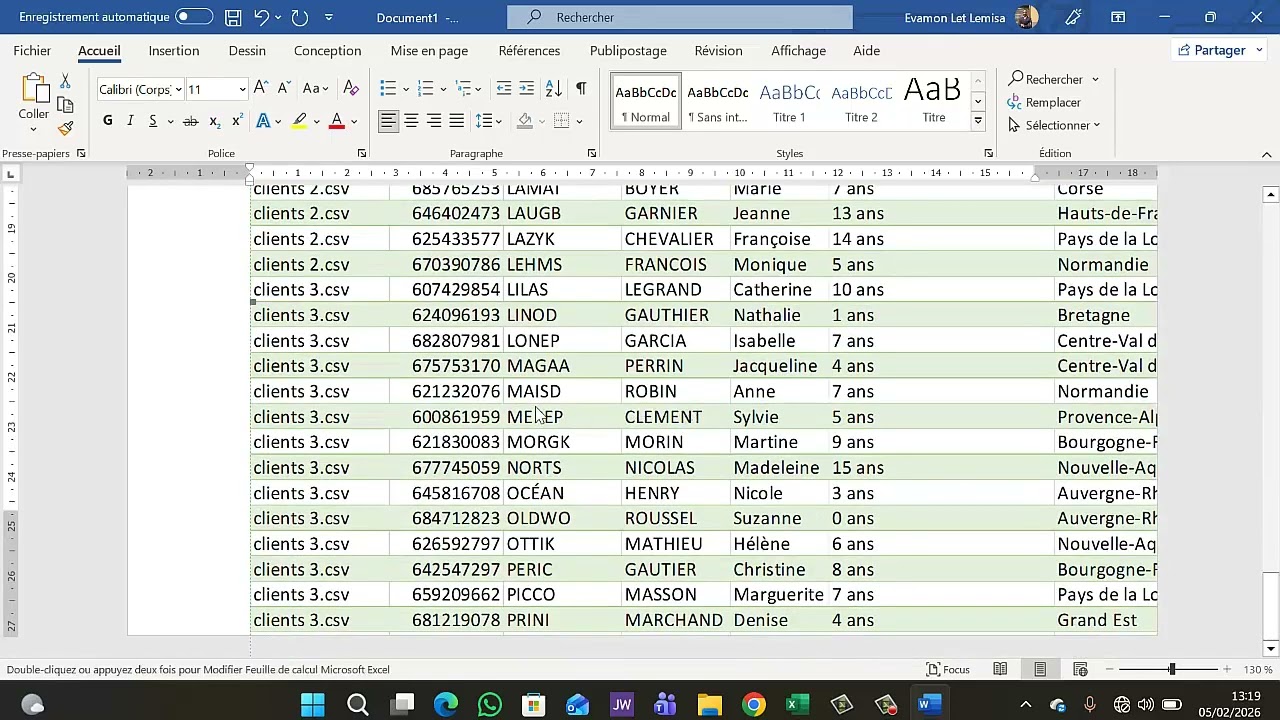Toggle bold formatting (G)
This screenshot has width=1280, height=720.
[x=108, y=121]
